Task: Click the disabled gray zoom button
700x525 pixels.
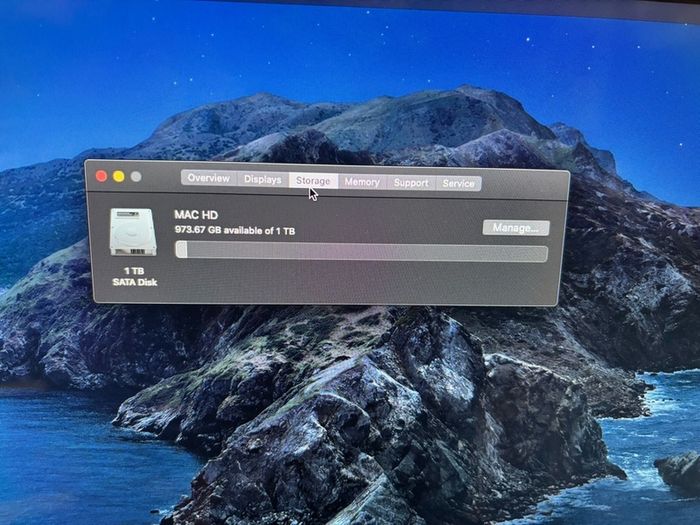Action: pos(136,177)
